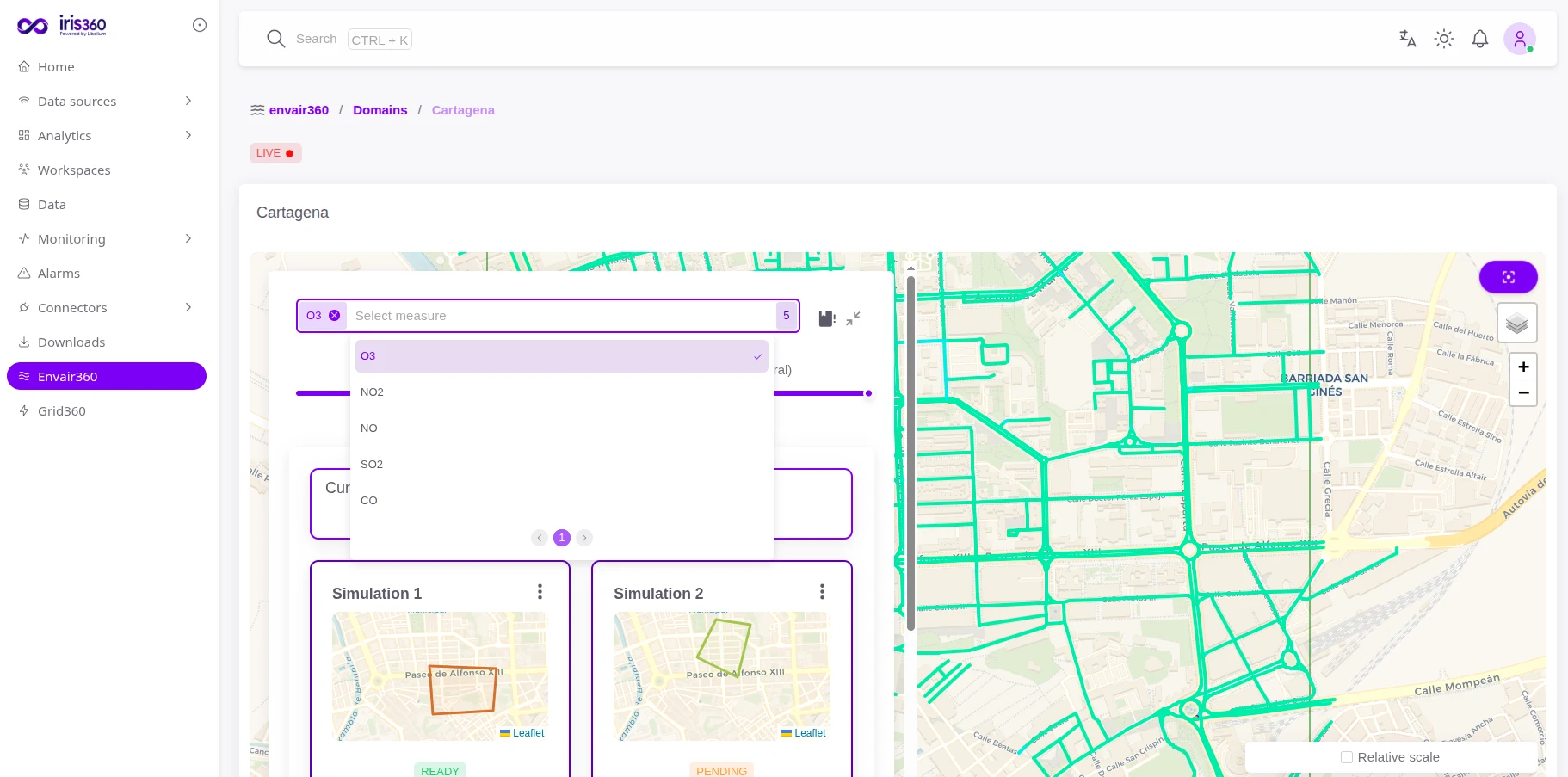This screenshot has width=1568, height=777.
Task: Expand the Monitoring menu
Action: [106, 238]
